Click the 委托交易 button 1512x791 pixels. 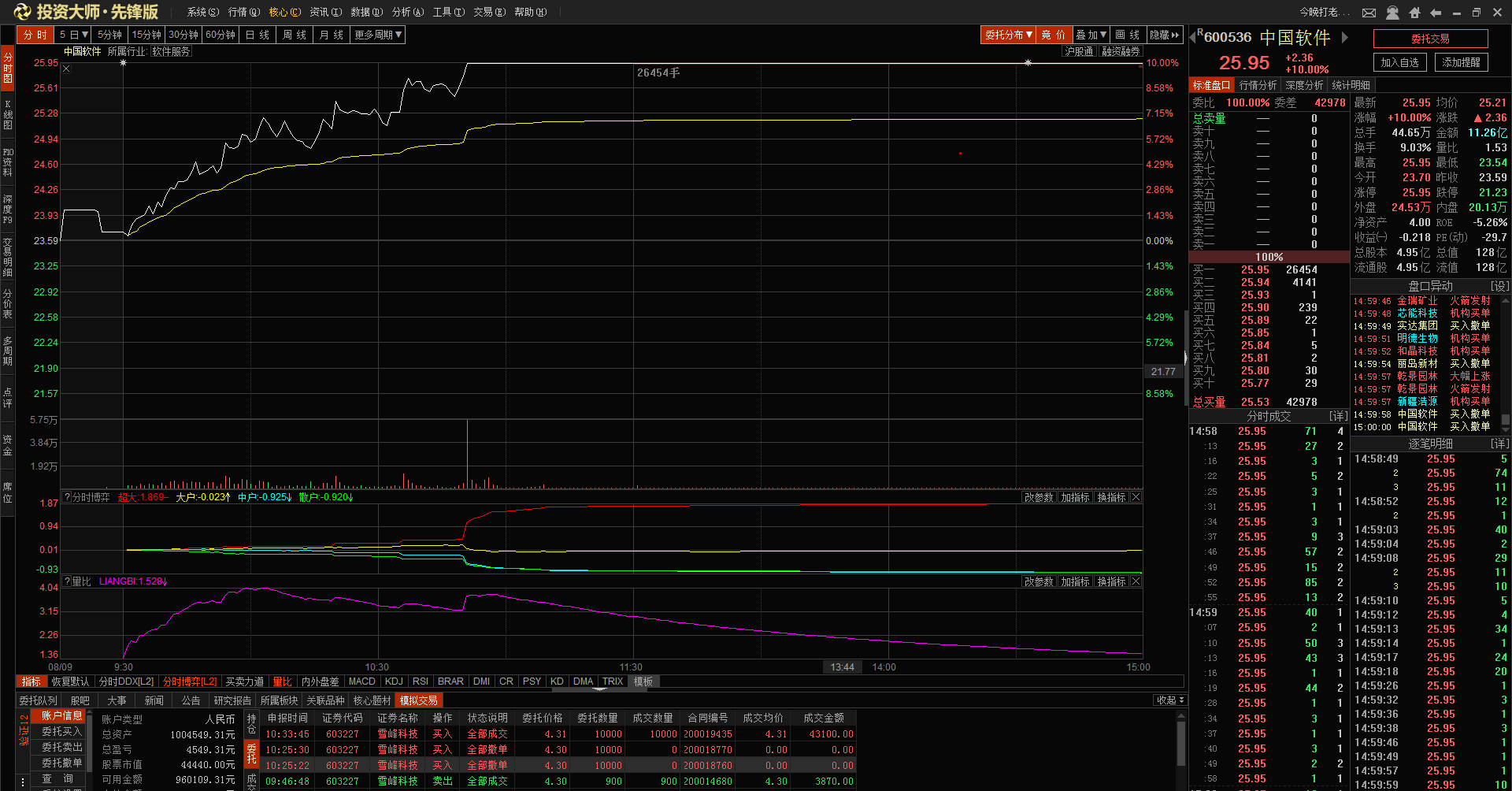pos(1430,39)
